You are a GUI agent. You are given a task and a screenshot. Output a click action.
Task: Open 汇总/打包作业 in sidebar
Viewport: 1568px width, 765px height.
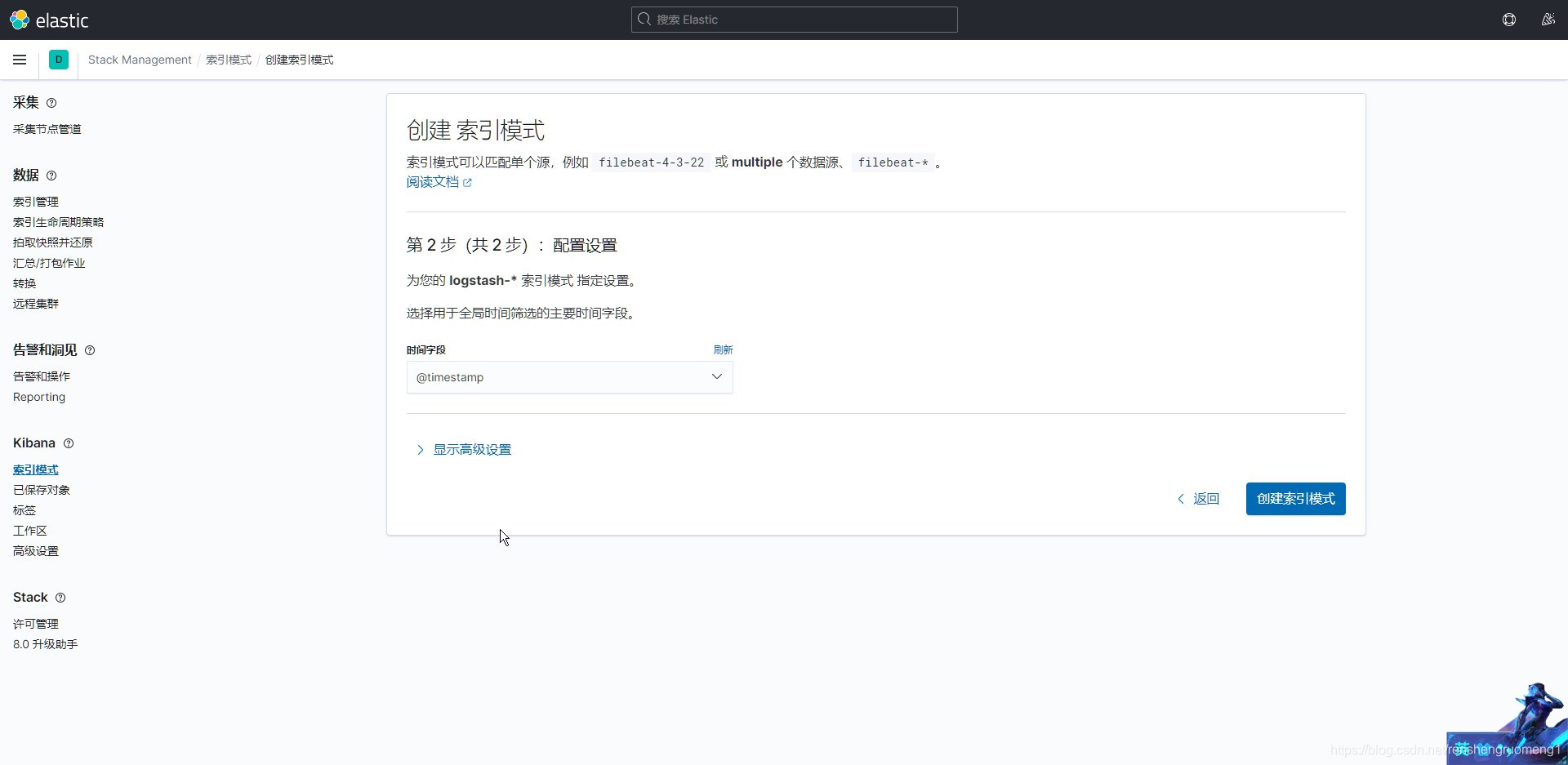tap(49, 263)
